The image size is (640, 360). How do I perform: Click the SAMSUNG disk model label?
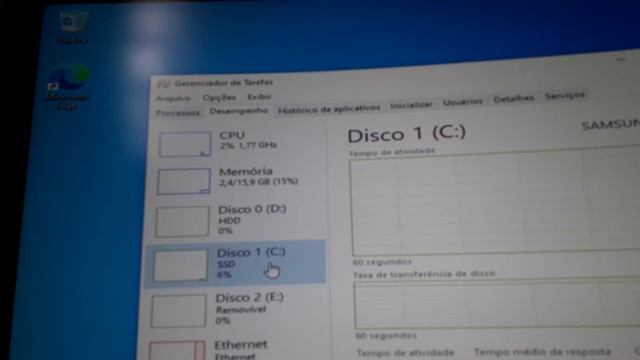point(611,124)
